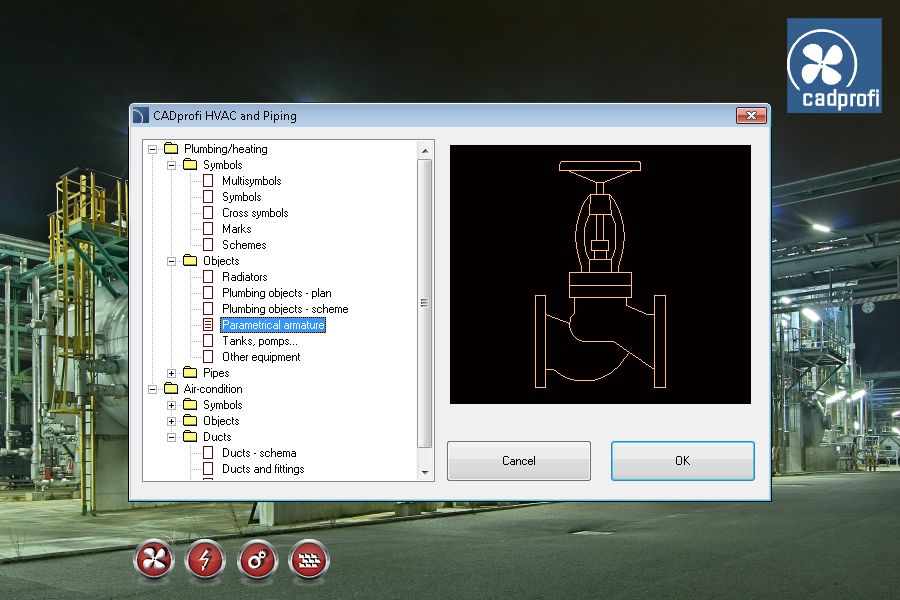This screenshot has width=900, height=600.
Task: Click the Cross symbols document icon
Action: point(208,213)
